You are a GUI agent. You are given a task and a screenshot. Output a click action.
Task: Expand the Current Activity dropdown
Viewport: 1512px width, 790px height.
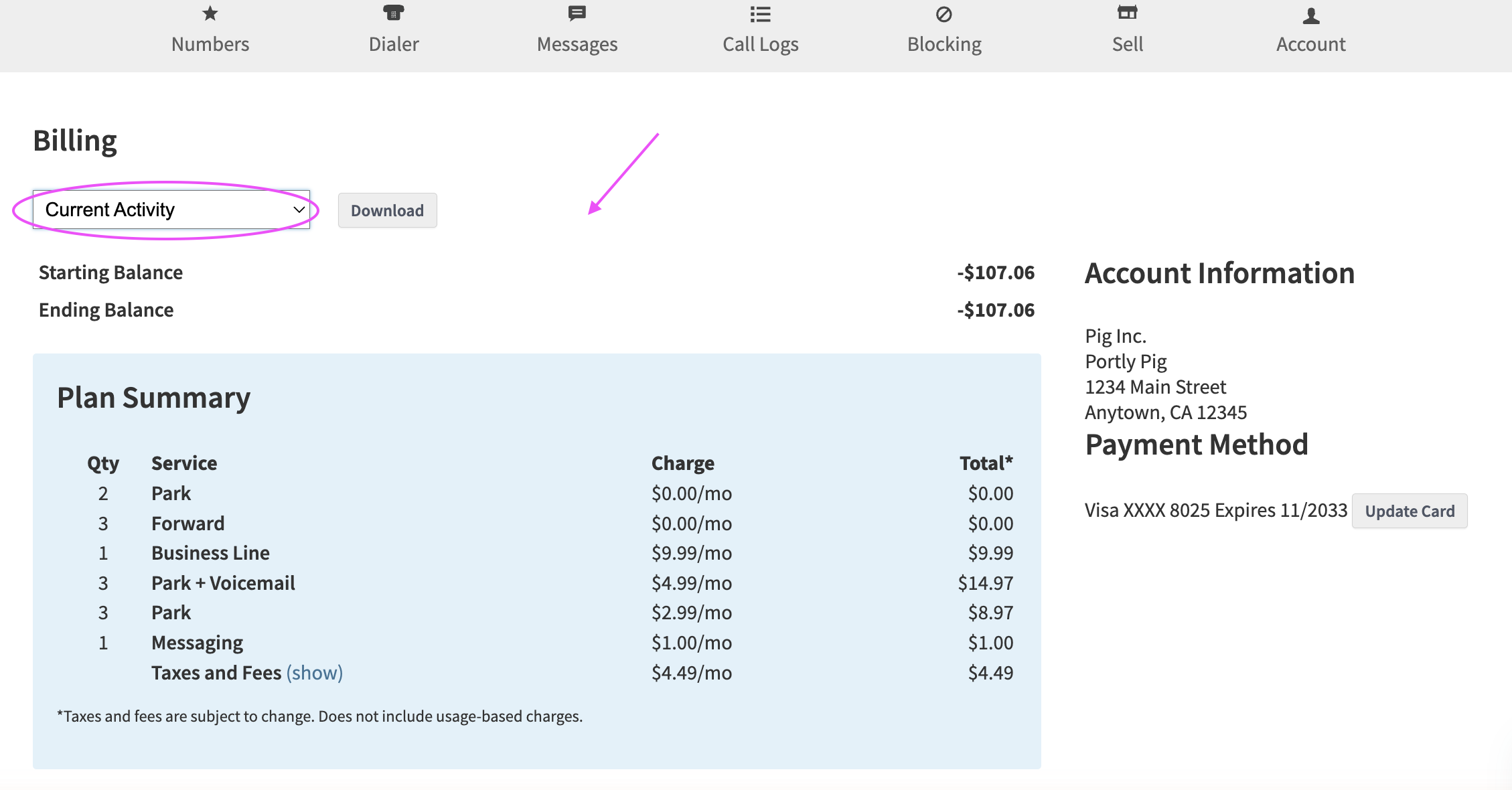point(171,210)
